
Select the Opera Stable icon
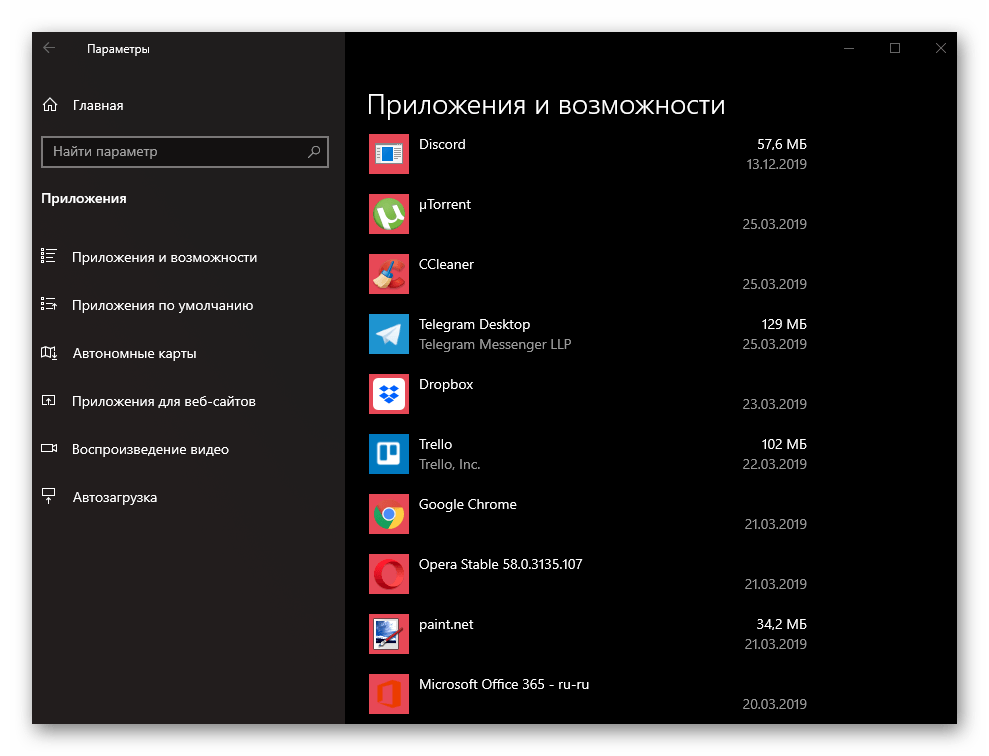[x=388, y=574]
